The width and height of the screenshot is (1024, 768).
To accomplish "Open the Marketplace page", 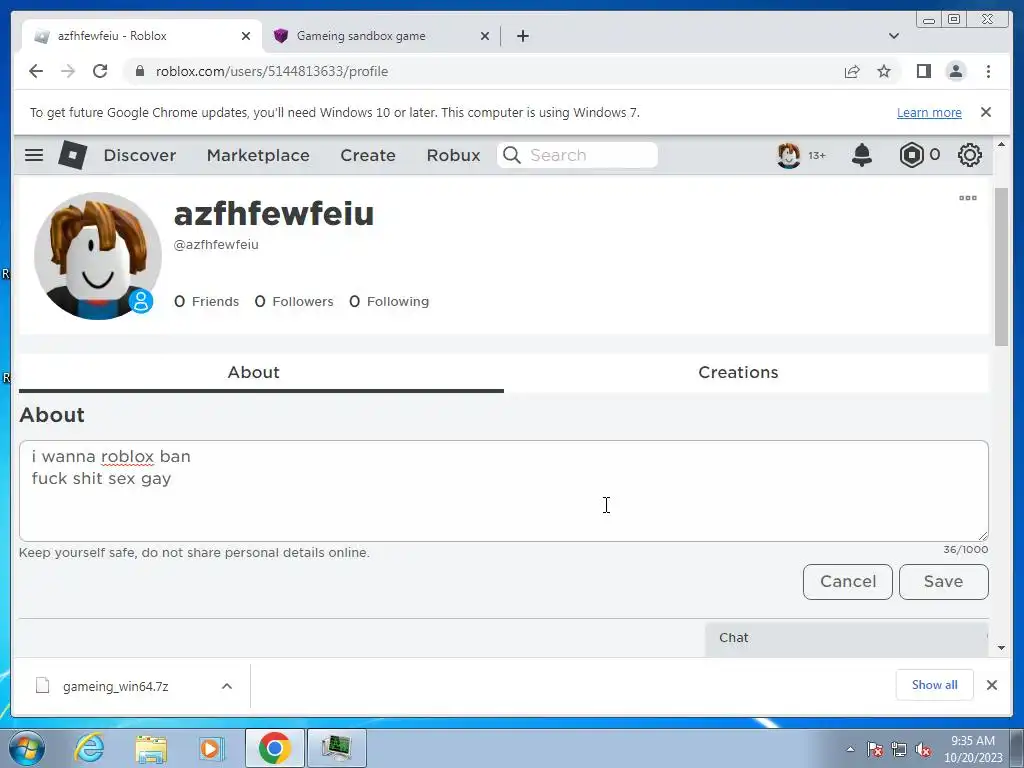I will click(x=258, y=155).
